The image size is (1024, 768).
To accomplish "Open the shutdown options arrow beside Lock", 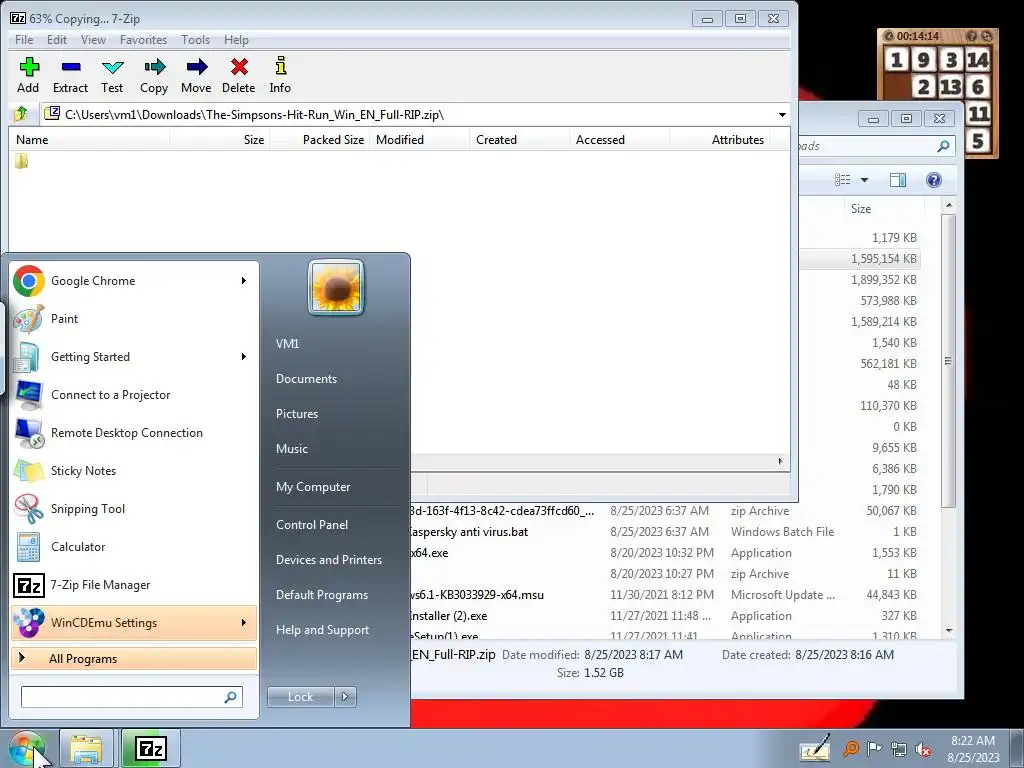I will [x=345, y=697].
